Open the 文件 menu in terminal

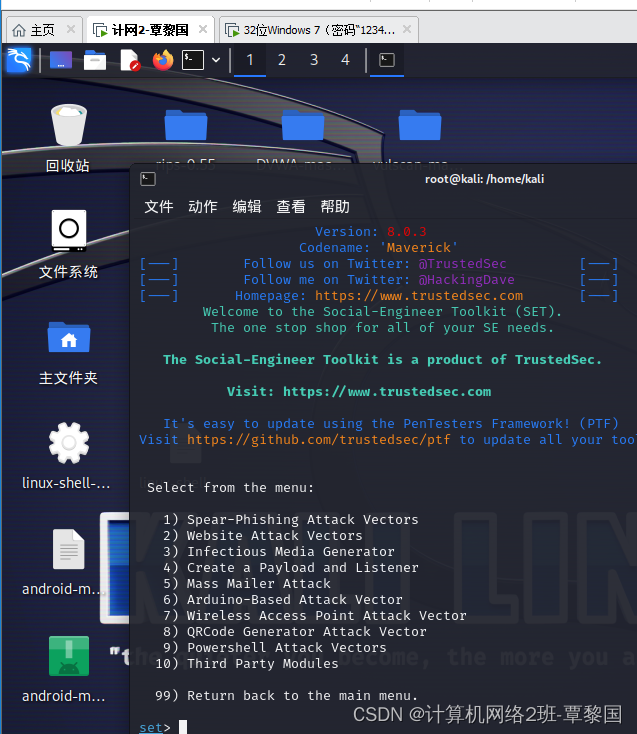coord(159,206)
